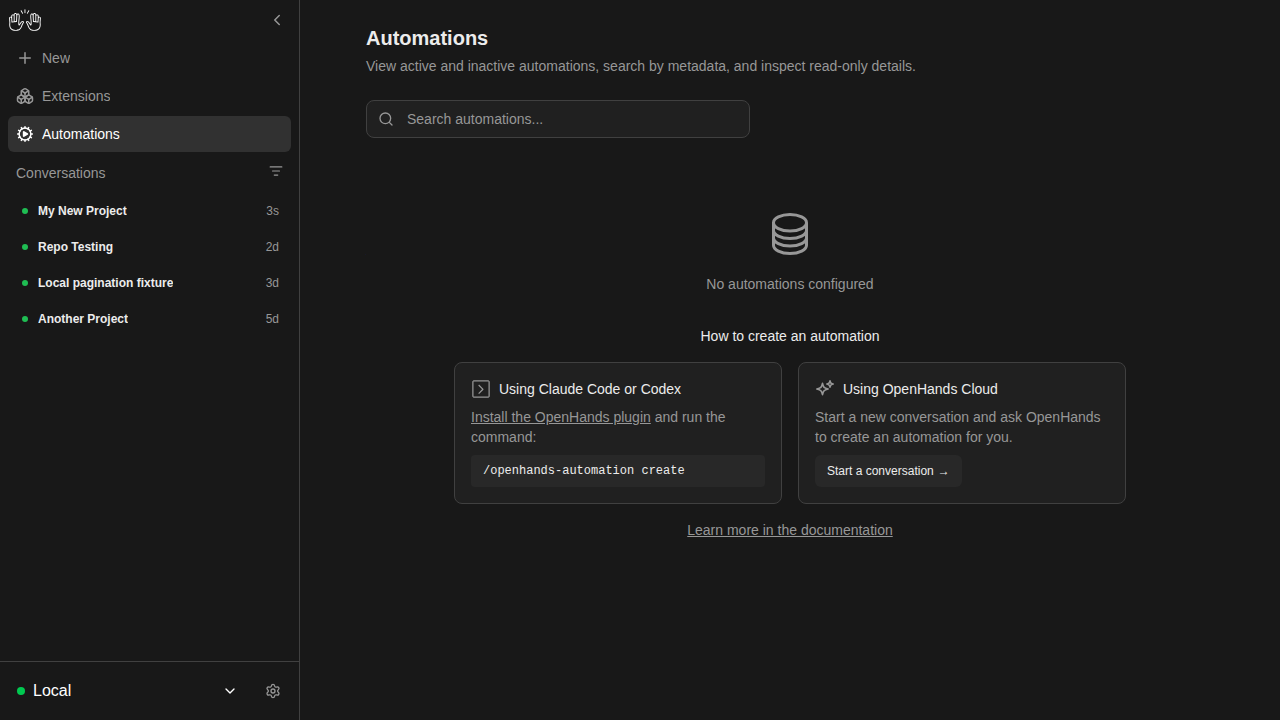This screenshot has height=720, width=1280.
Task: Click the 3s timestamp on My New Project
Action: pyautogui.click(x=272, y=211)
